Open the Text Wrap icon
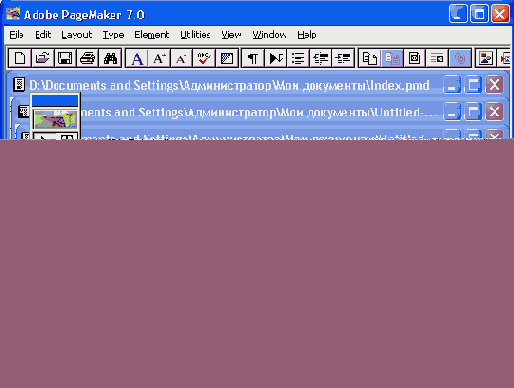 click(437, 58)
